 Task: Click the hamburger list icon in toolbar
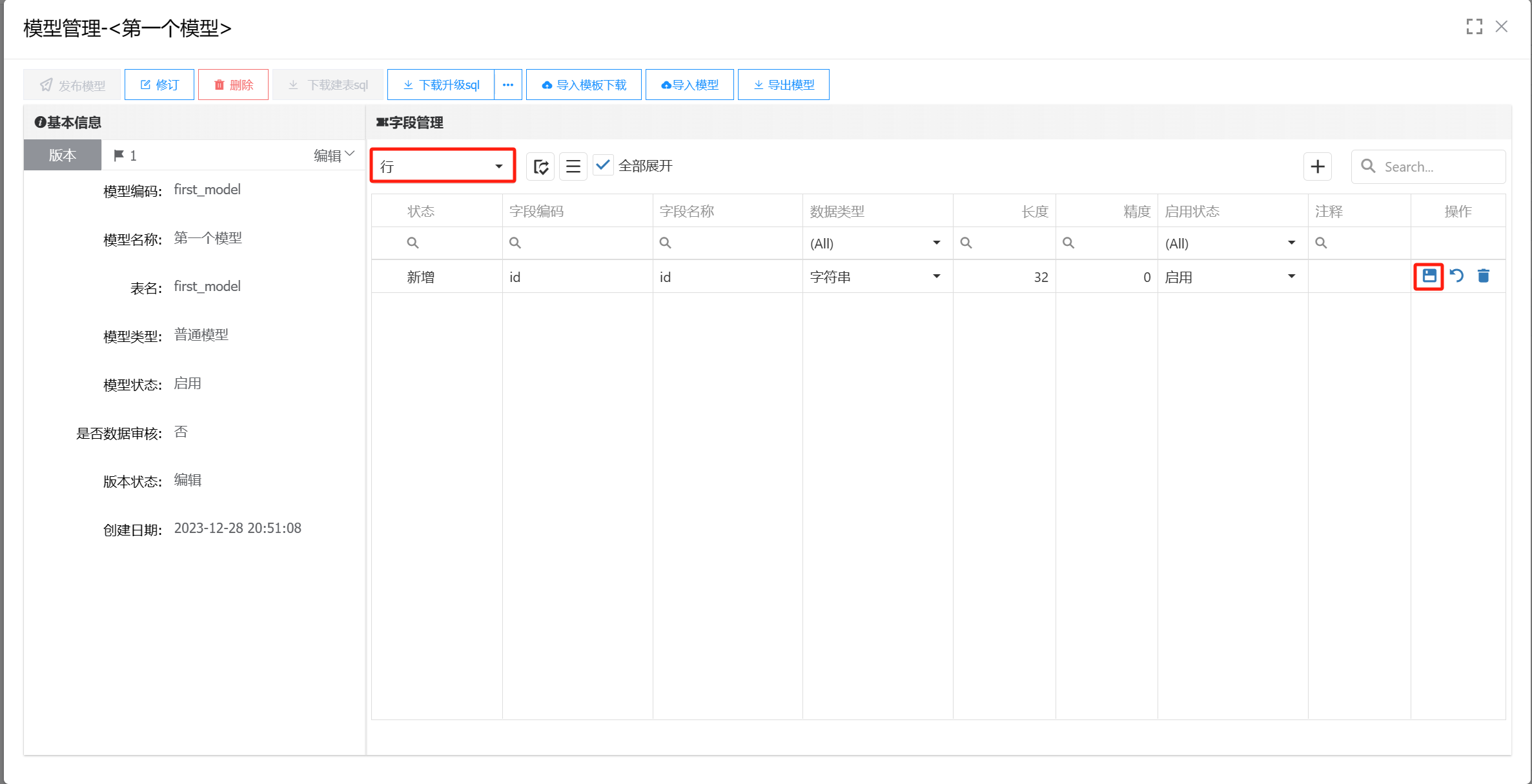[x=573, y=166]
